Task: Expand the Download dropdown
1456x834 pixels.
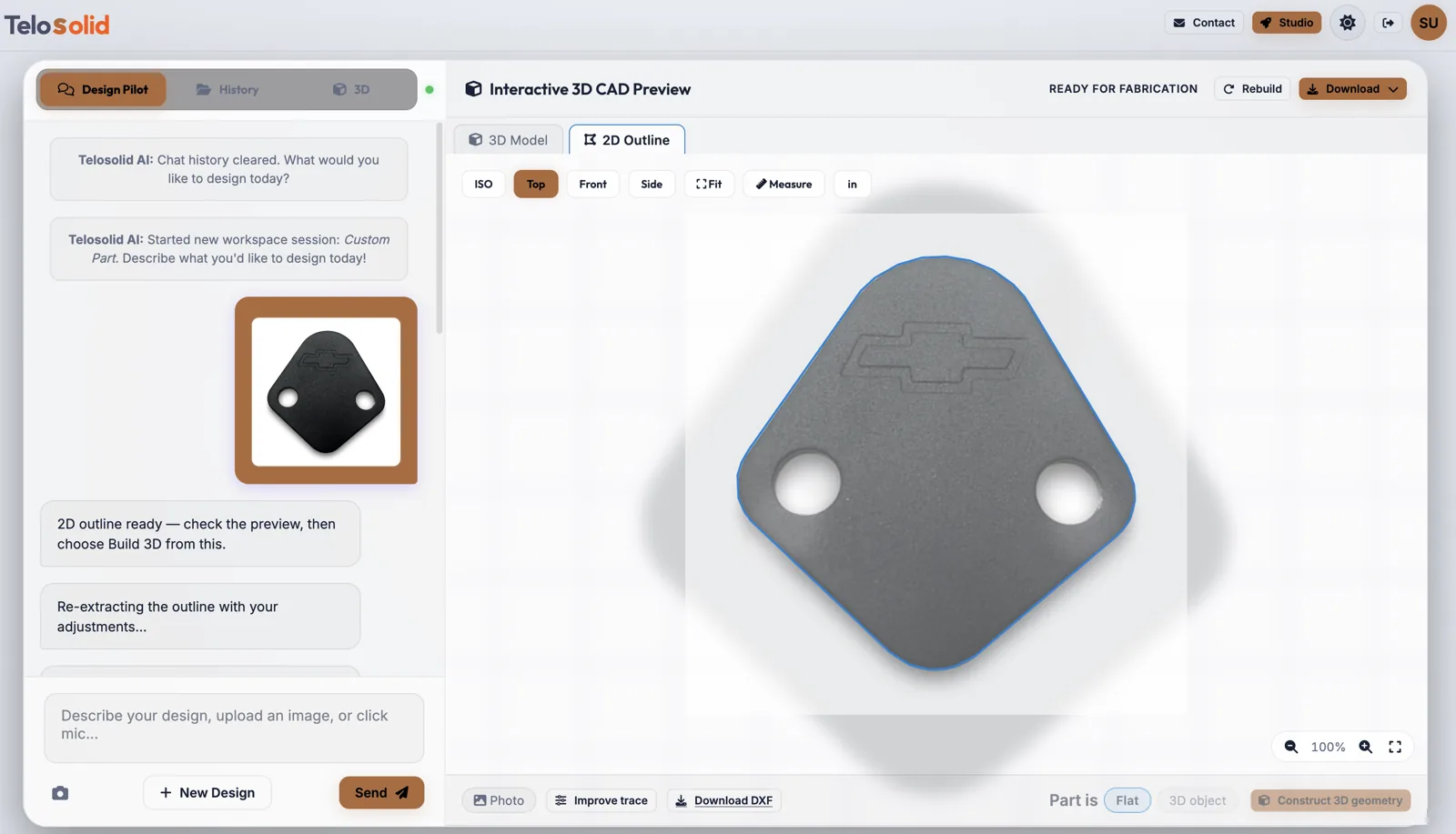Action: (1352, 89)
